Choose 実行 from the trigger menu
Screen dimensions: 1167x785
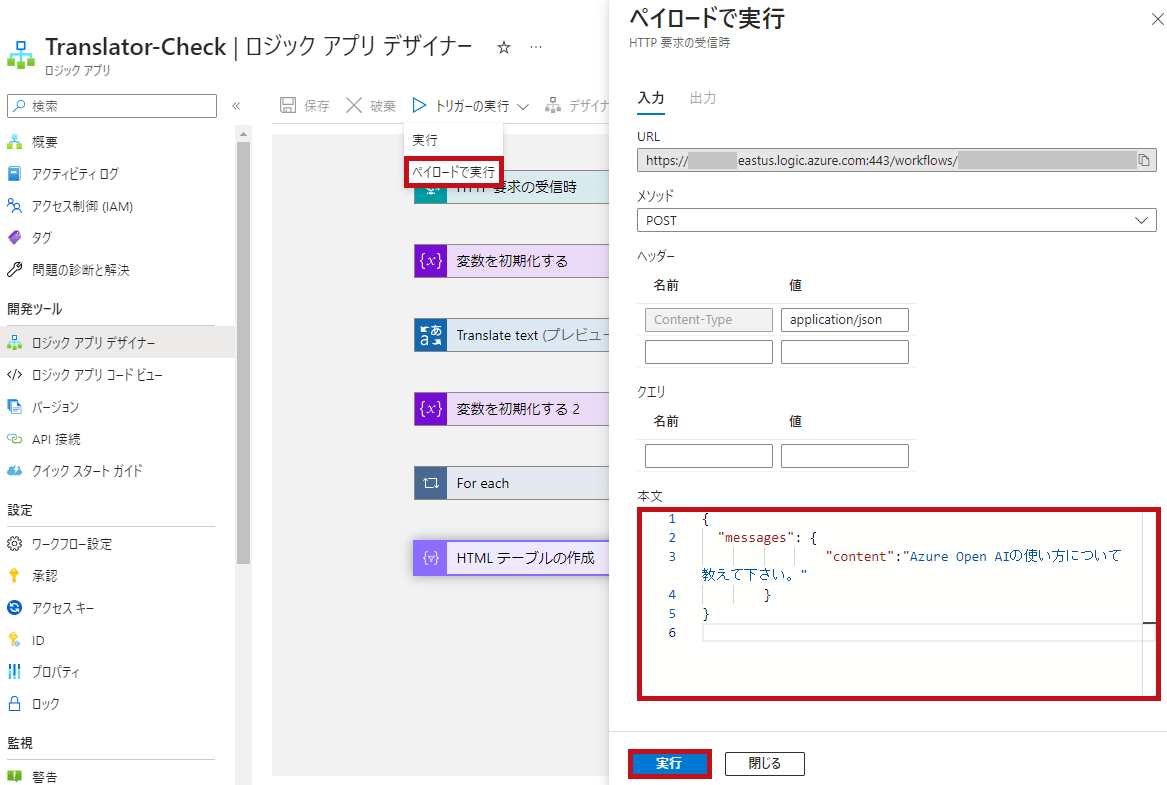453,140
